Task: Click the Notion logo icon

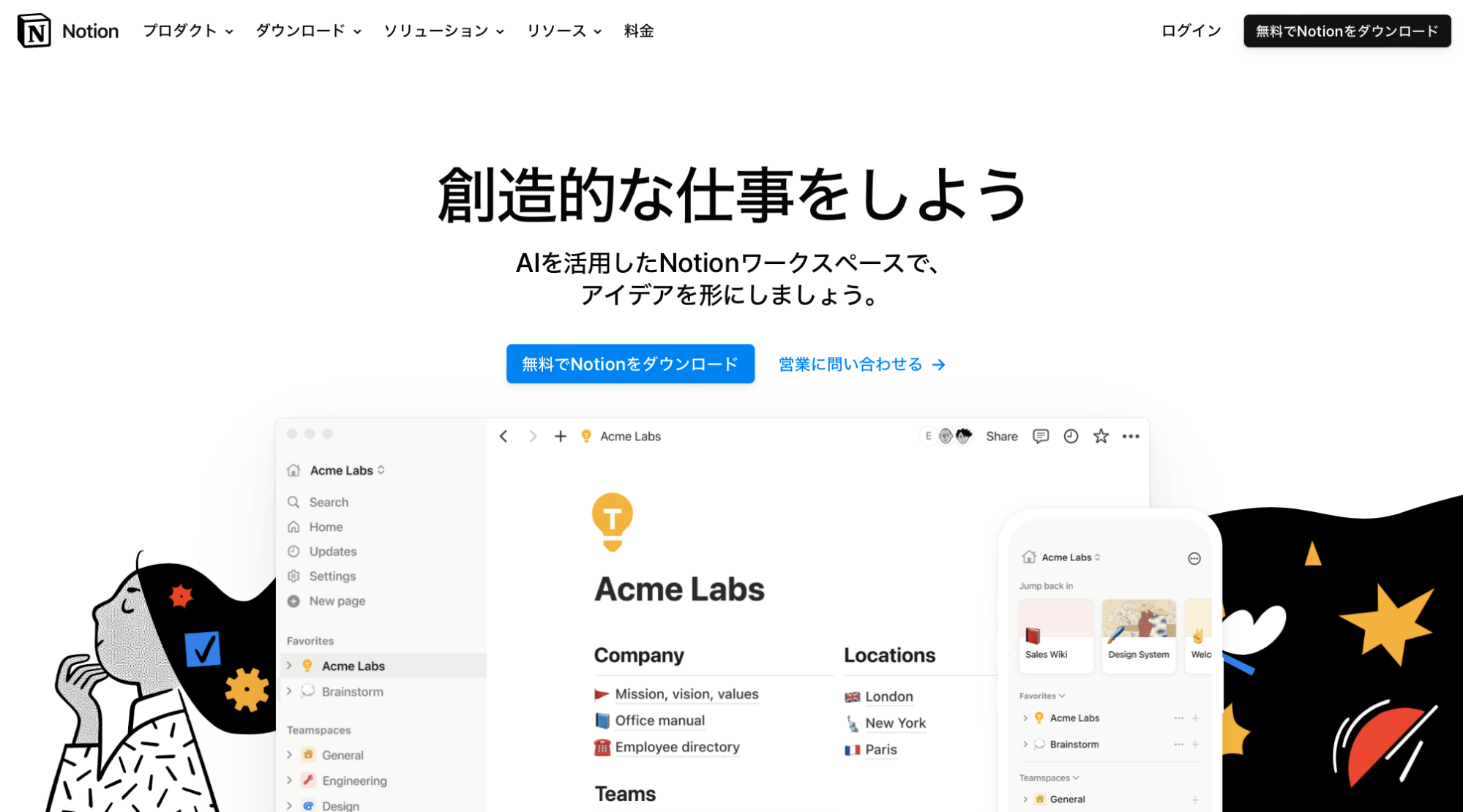Action: point(34,31)
